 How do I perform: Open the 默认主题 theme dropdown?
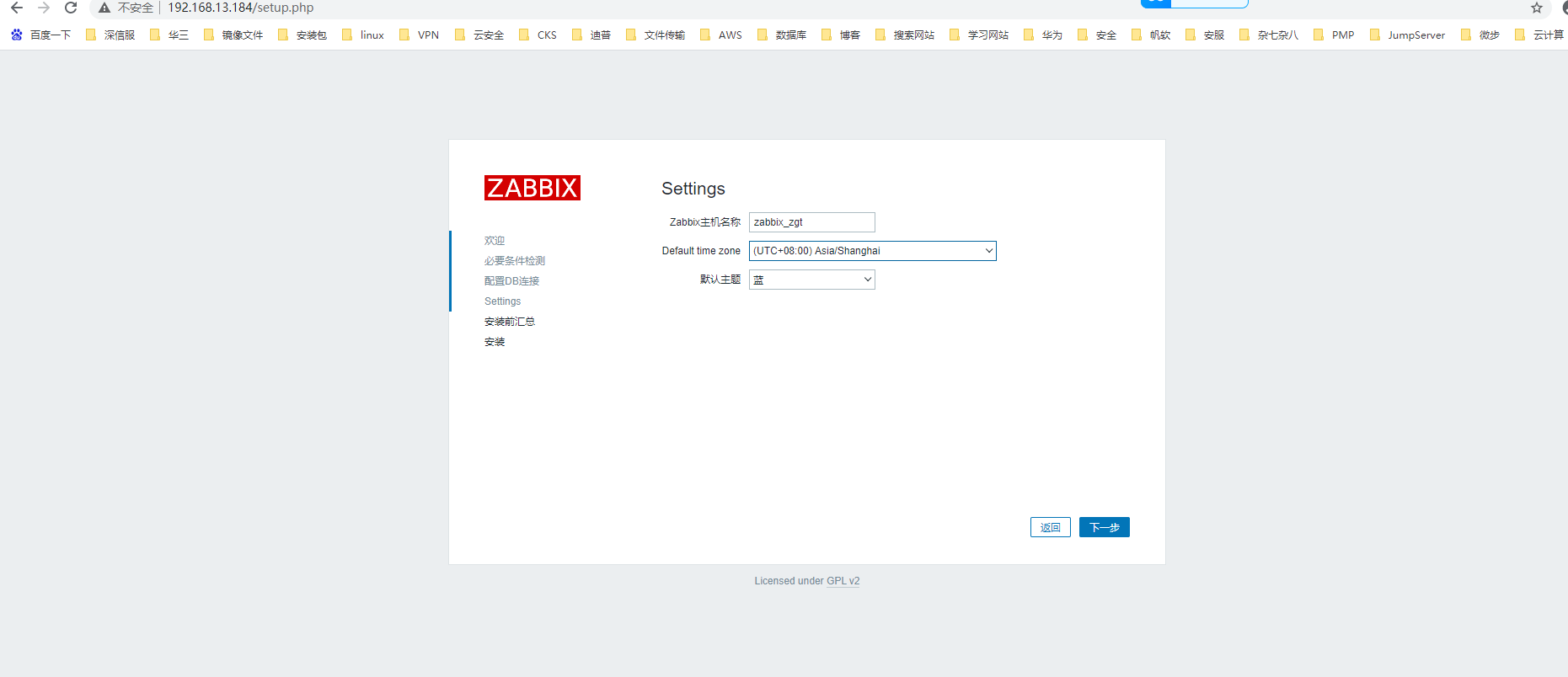811,280
